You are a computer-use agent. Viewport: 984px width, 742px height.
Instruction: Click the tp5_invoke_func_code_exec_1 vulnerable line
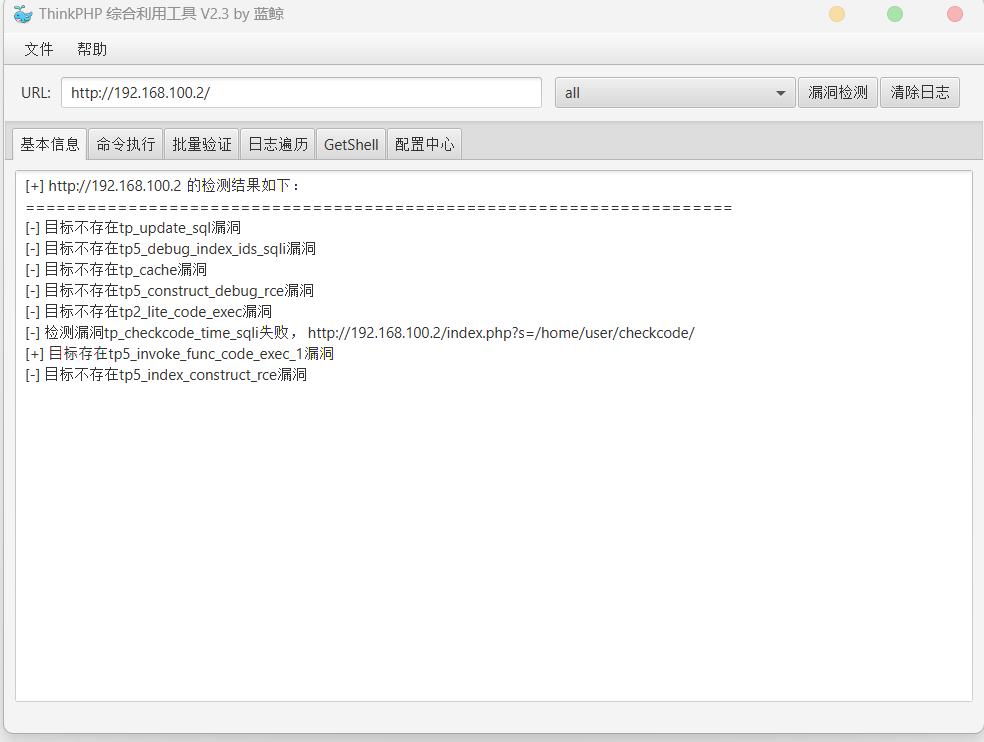[179, 354]
